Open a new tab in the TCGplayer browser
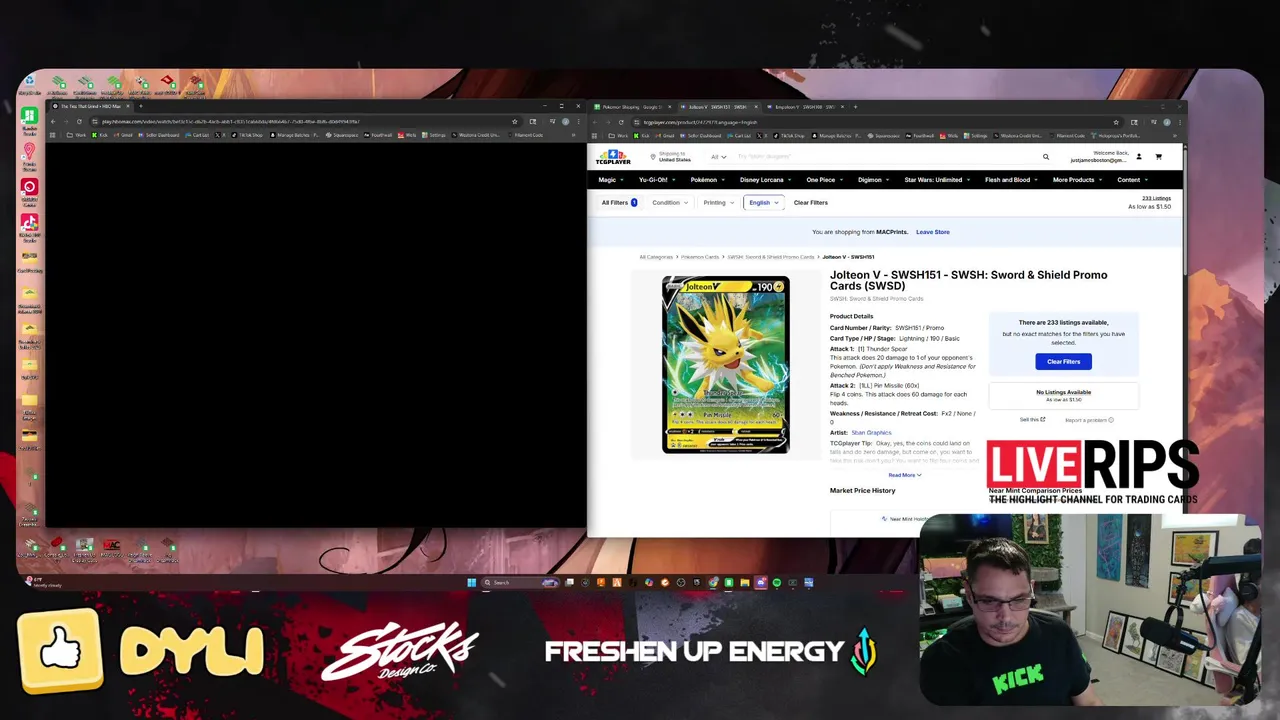The height and width of the screenshot is (720, 1280). tap(855, 106)
